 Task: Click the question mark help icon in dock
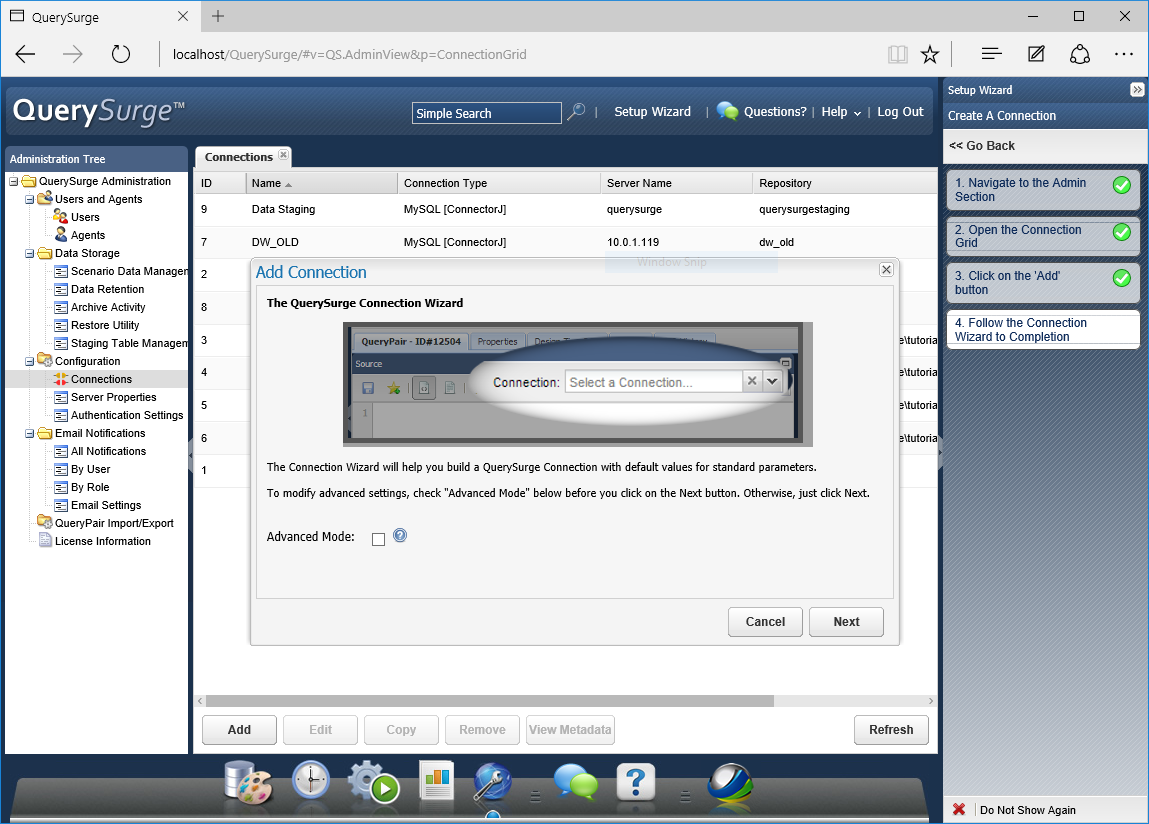click(636, 781)
